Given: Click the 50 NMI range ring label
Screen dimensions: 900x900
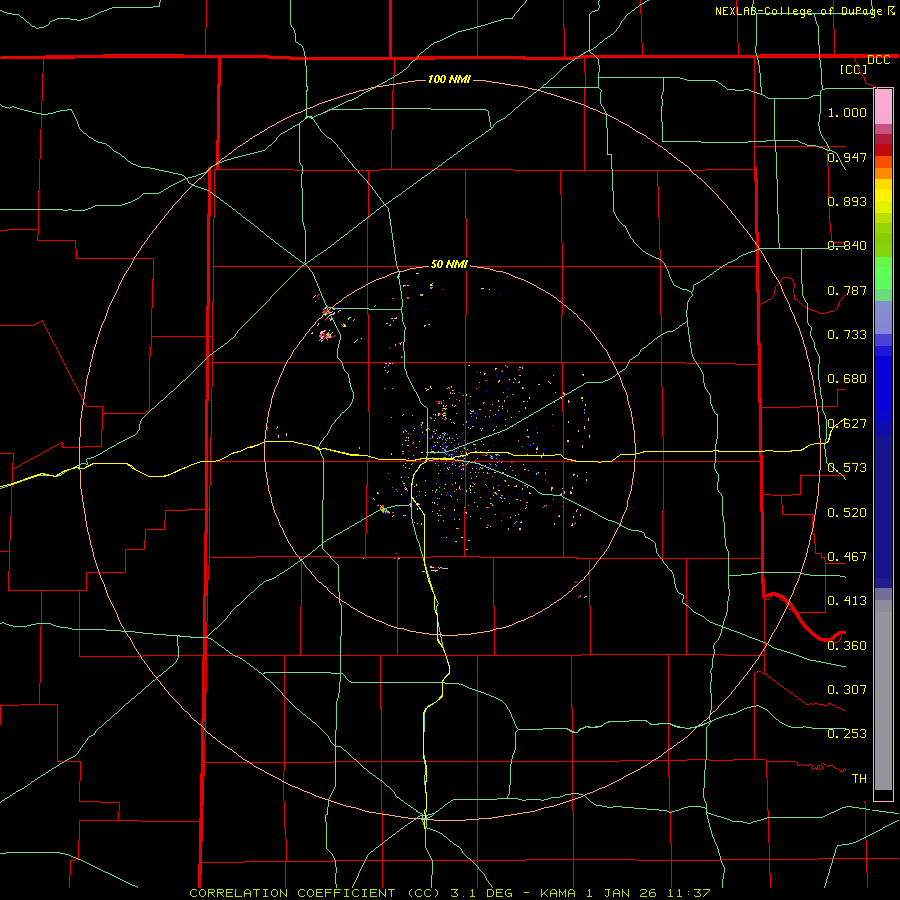Looking at the screenshot, I should pos(449,264).
